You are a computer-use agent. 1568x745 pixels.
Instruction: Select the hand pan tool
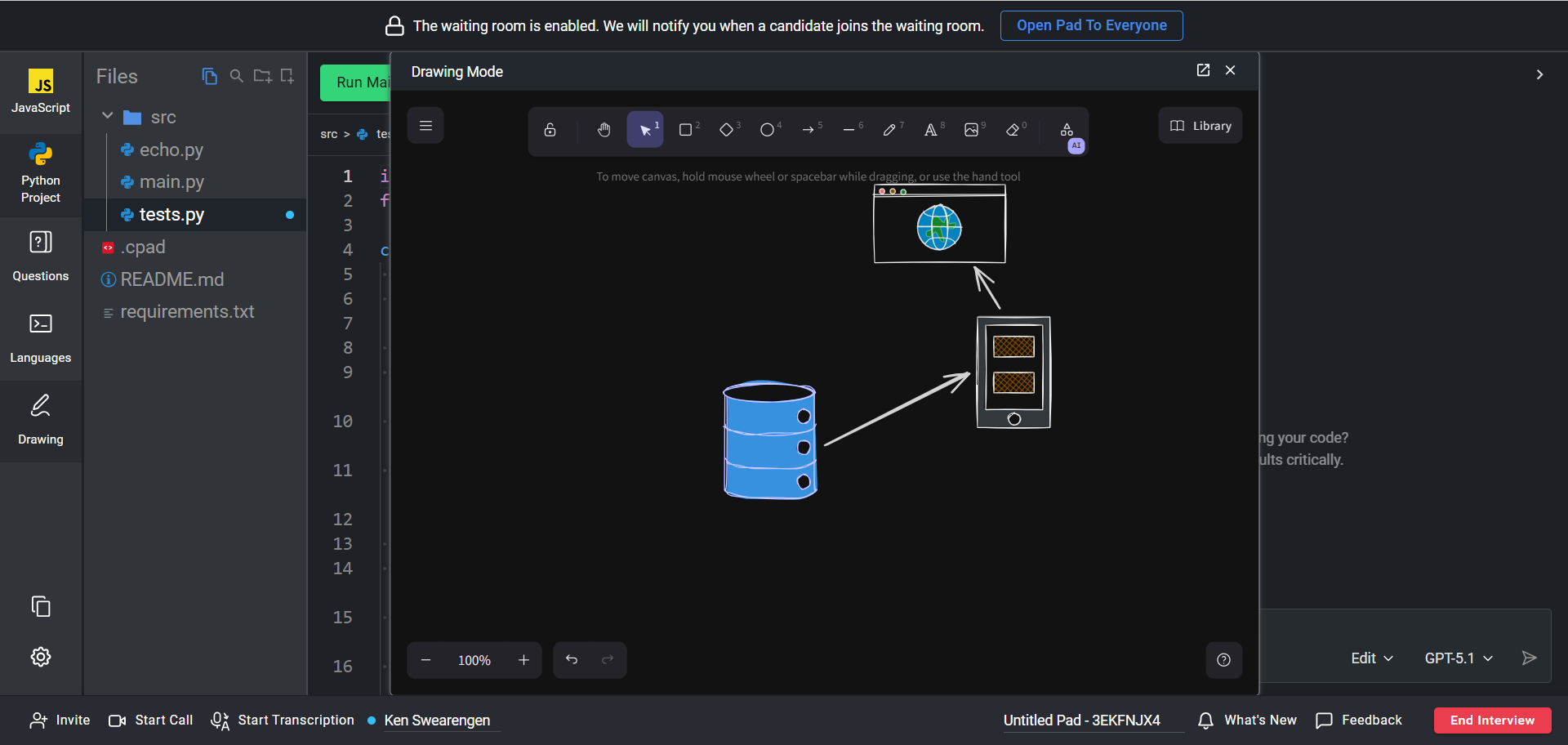(x=604, y=130)
